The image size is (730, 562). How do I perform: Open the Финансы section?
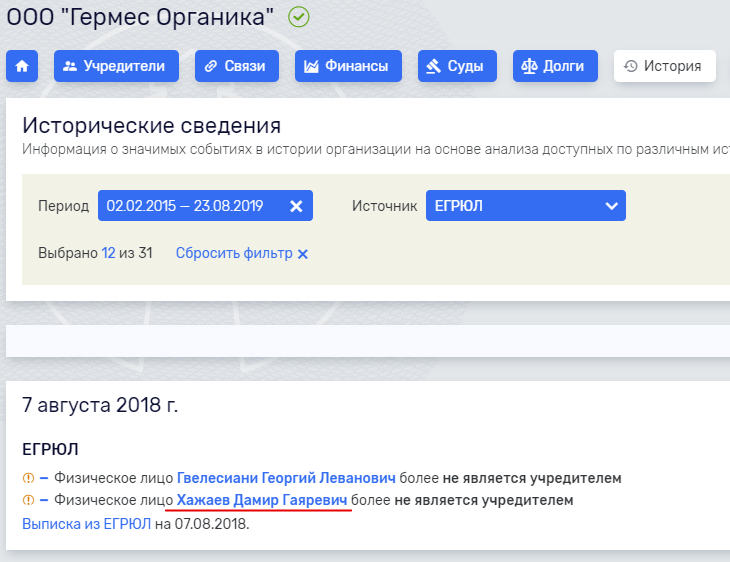pyautogui.click(x=348, y=66)
